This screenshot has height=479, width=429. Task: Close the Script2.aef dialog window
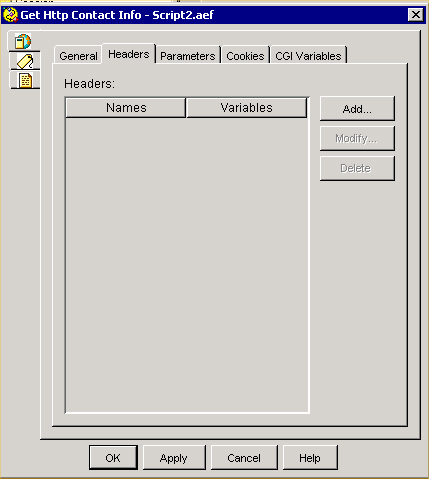tap(416, 15)
